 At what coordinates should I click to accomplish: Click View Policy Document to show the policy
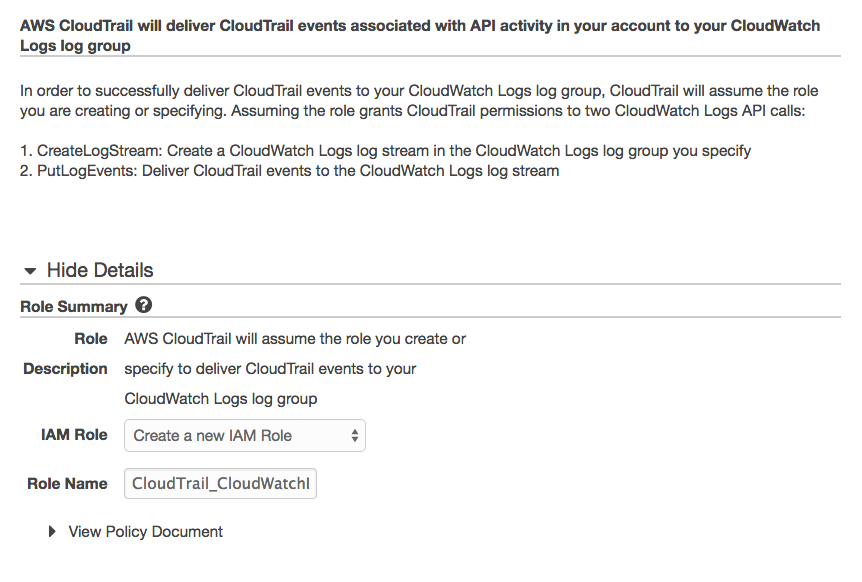(x=145, y=531)
